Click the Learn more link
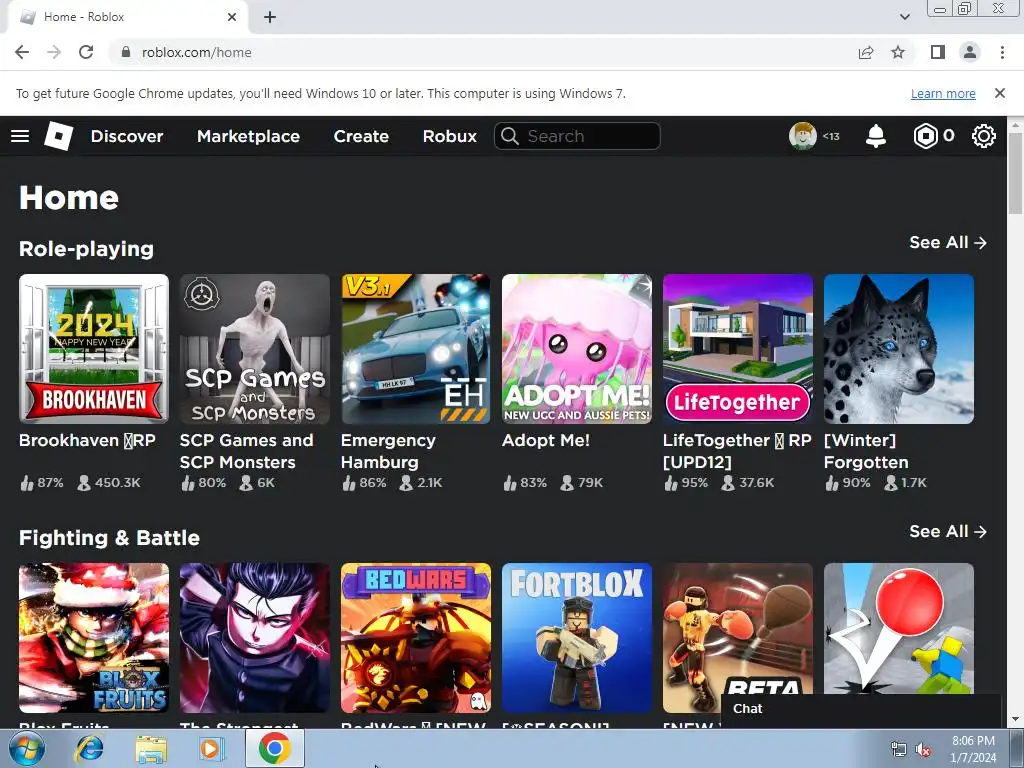 point(943,93)
